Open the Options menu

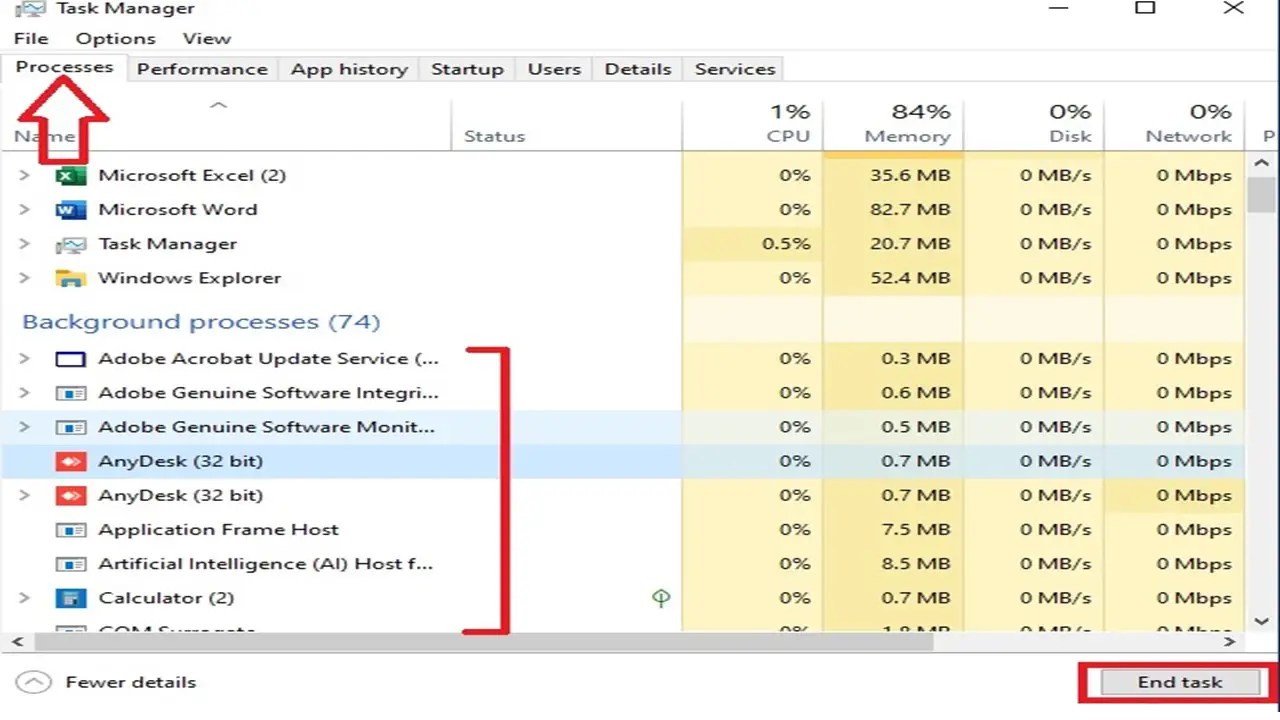coord(116,38)
